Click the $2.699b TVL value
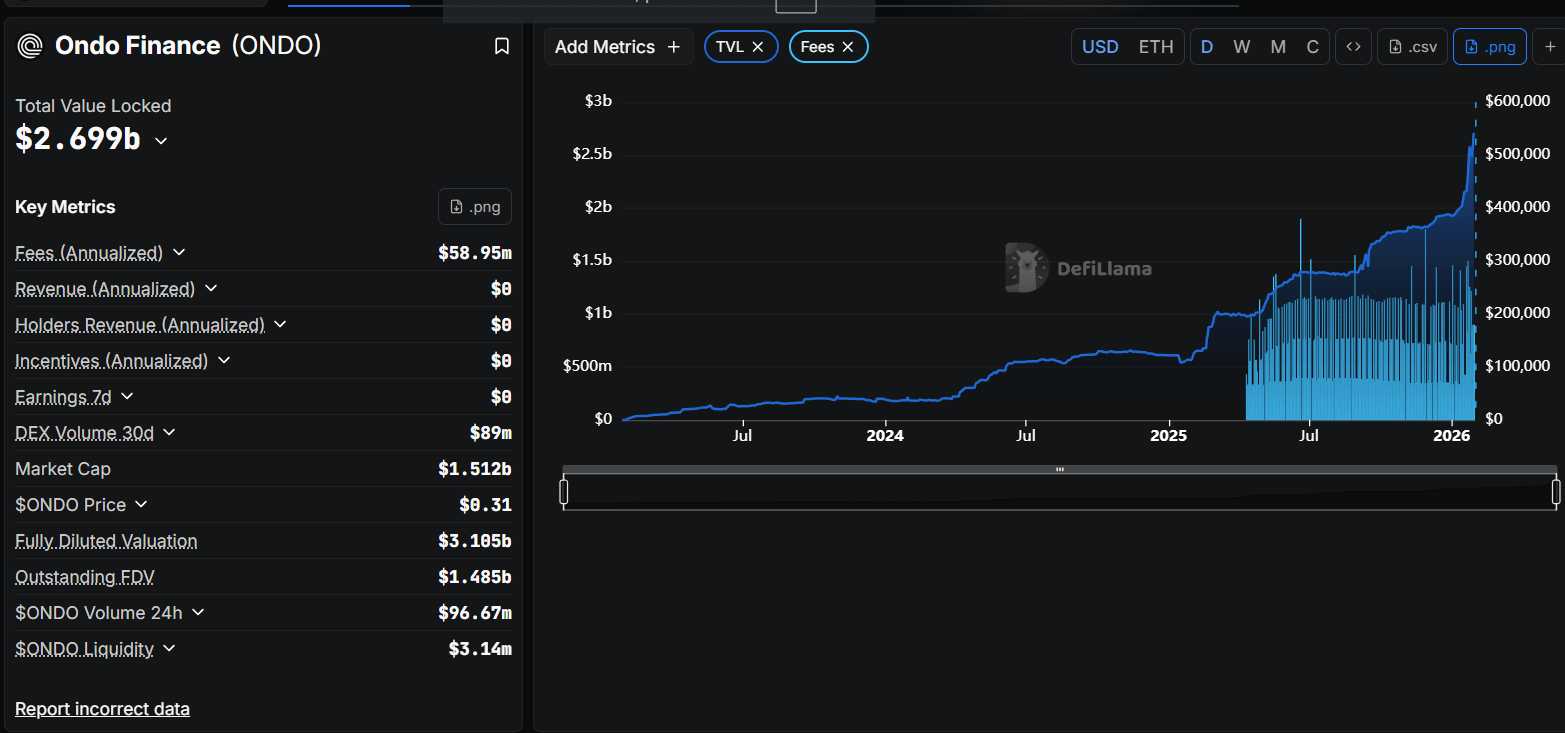 (78, 139)
